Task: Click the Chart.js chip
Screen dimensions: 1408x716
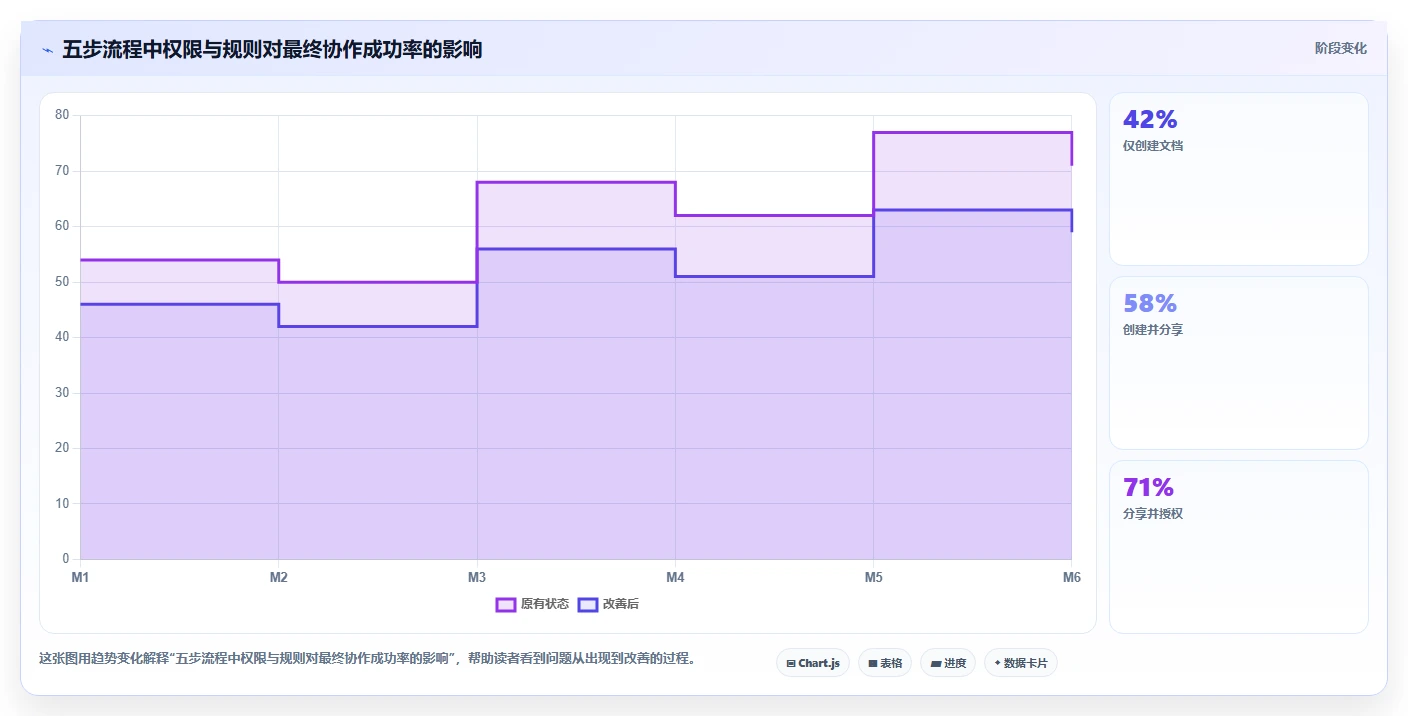Action: point(813,663)
